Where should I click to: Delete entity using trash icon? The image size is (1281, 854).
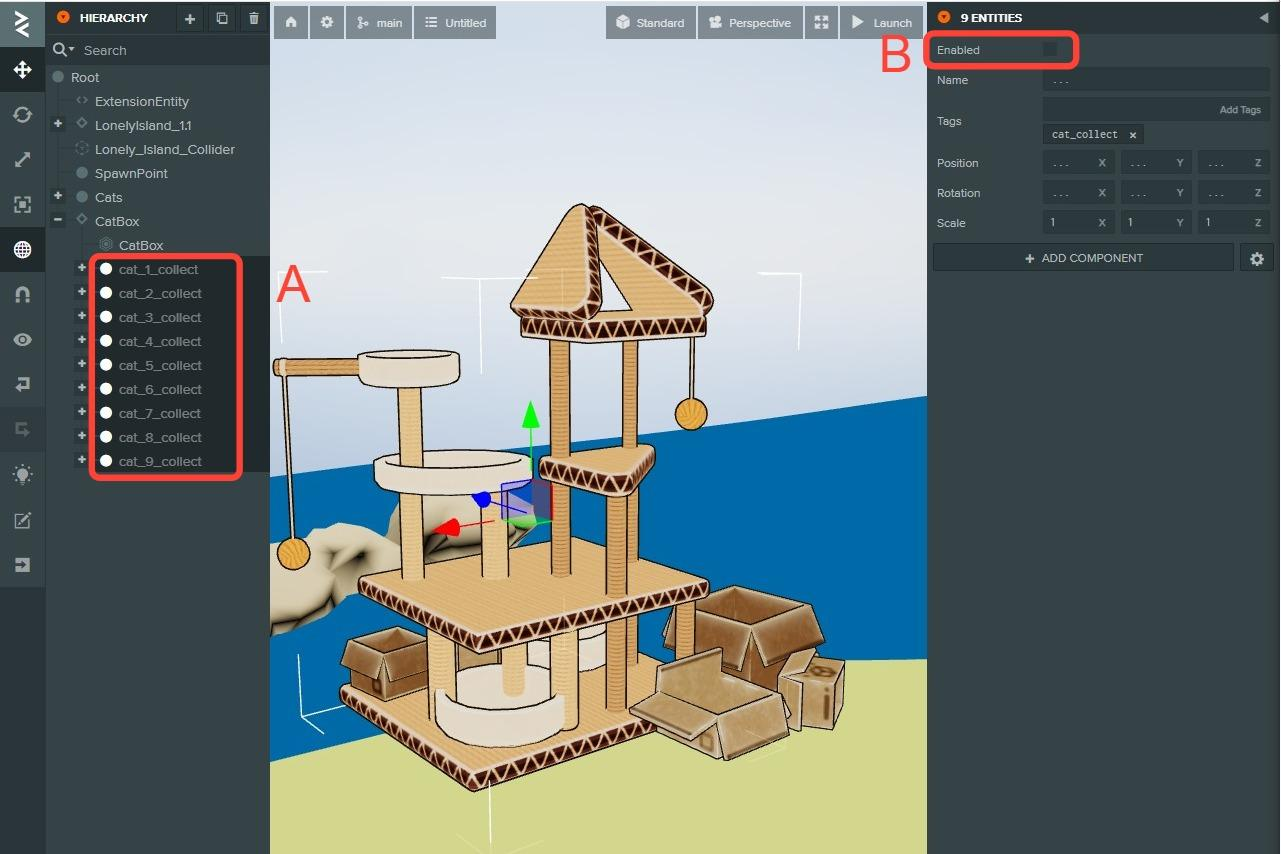254,18
